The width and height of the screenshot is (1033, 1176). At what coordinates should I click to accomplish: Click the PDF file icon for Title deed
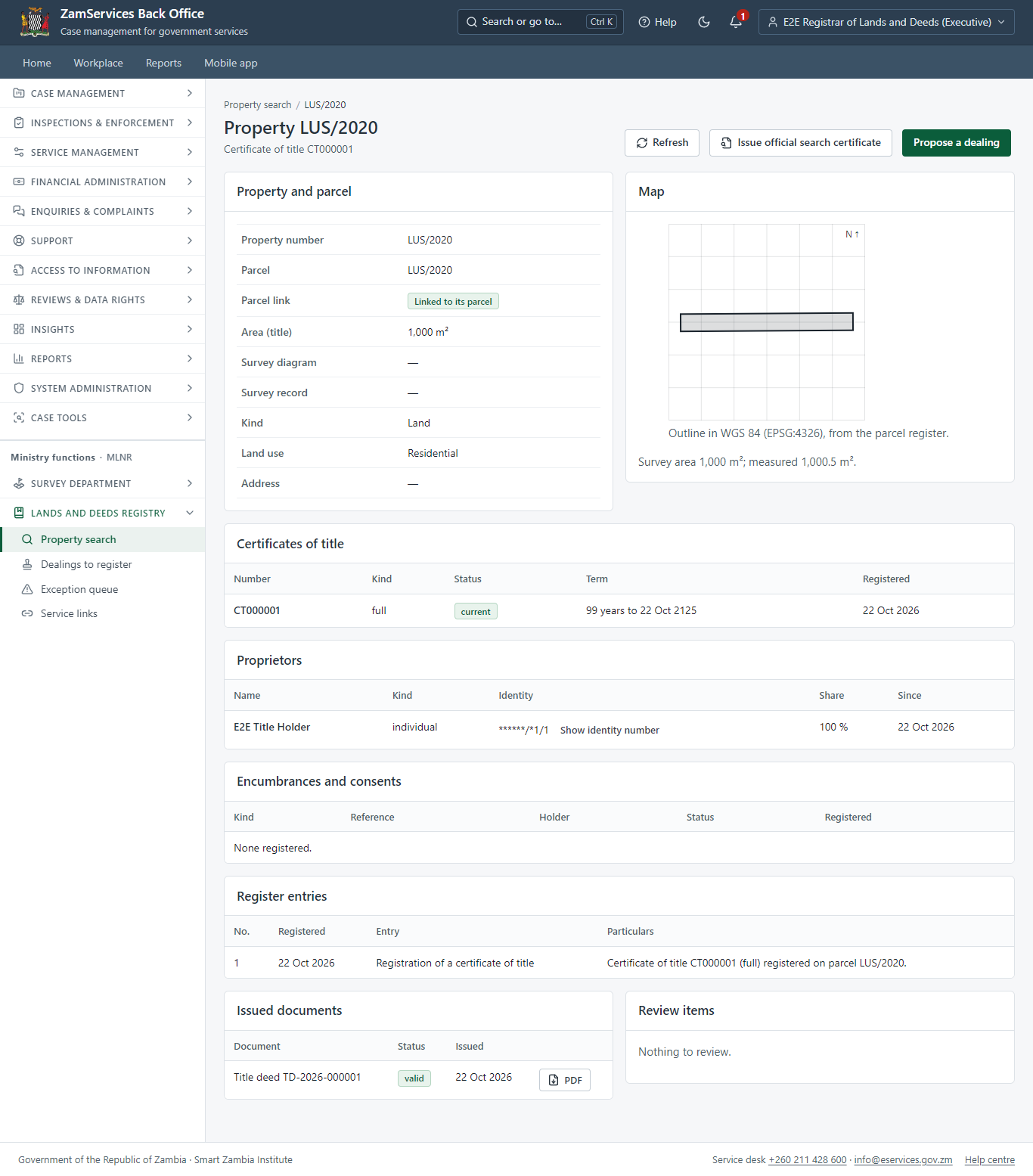(x=554, y=1080)
